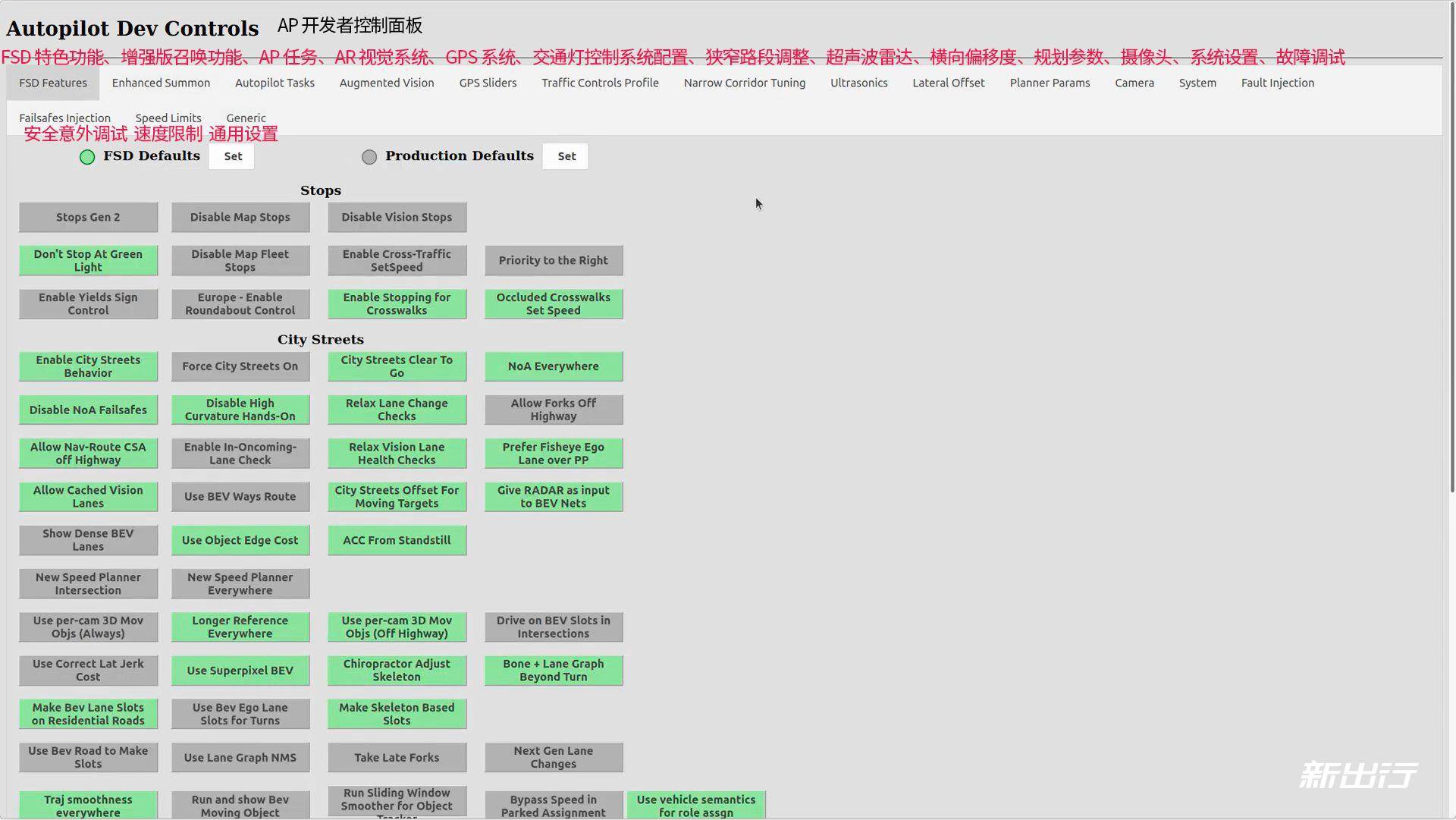Toggle Don't Stop At Green Light
The width and height of the screenshot is (1456, 820).
coord(88,260)
